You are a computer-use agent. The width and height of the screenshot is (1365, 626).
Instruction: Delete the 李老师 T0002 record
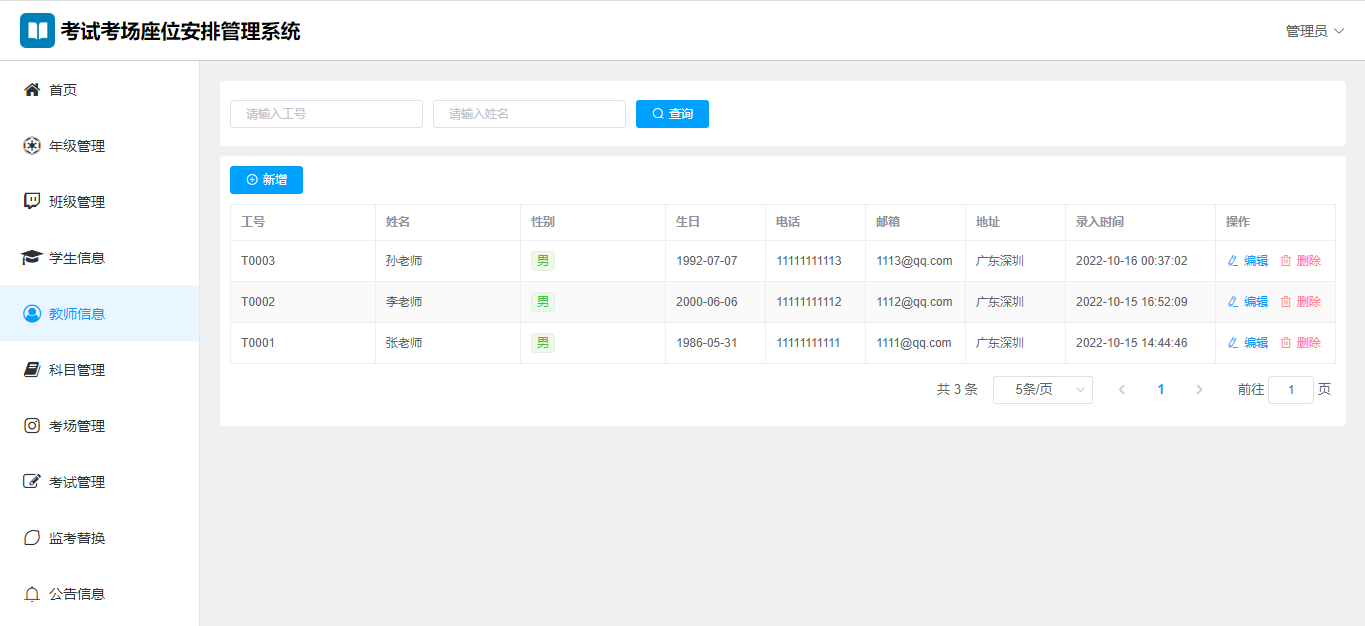coord(1300,302)
